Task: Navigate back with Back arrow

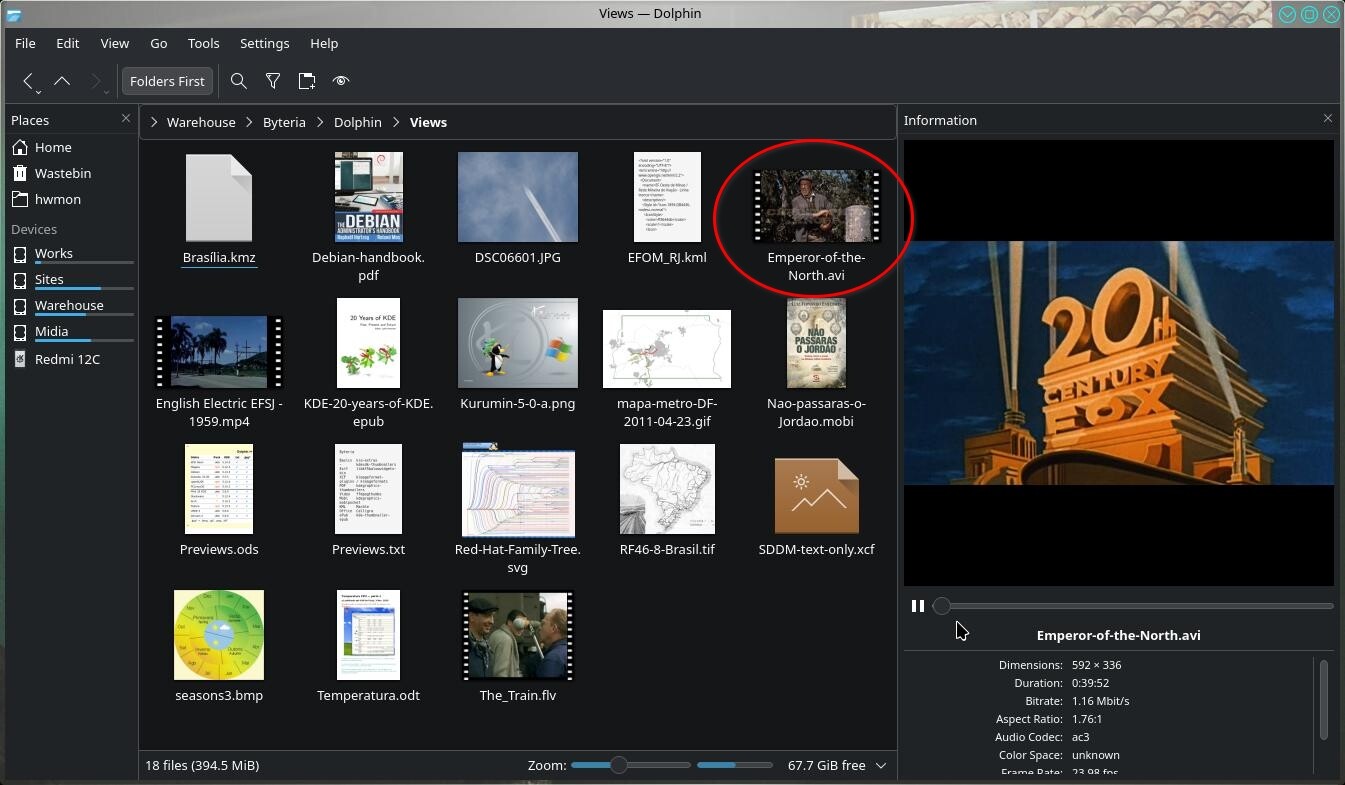Action: pyautogui.click(x=28, y=81)
